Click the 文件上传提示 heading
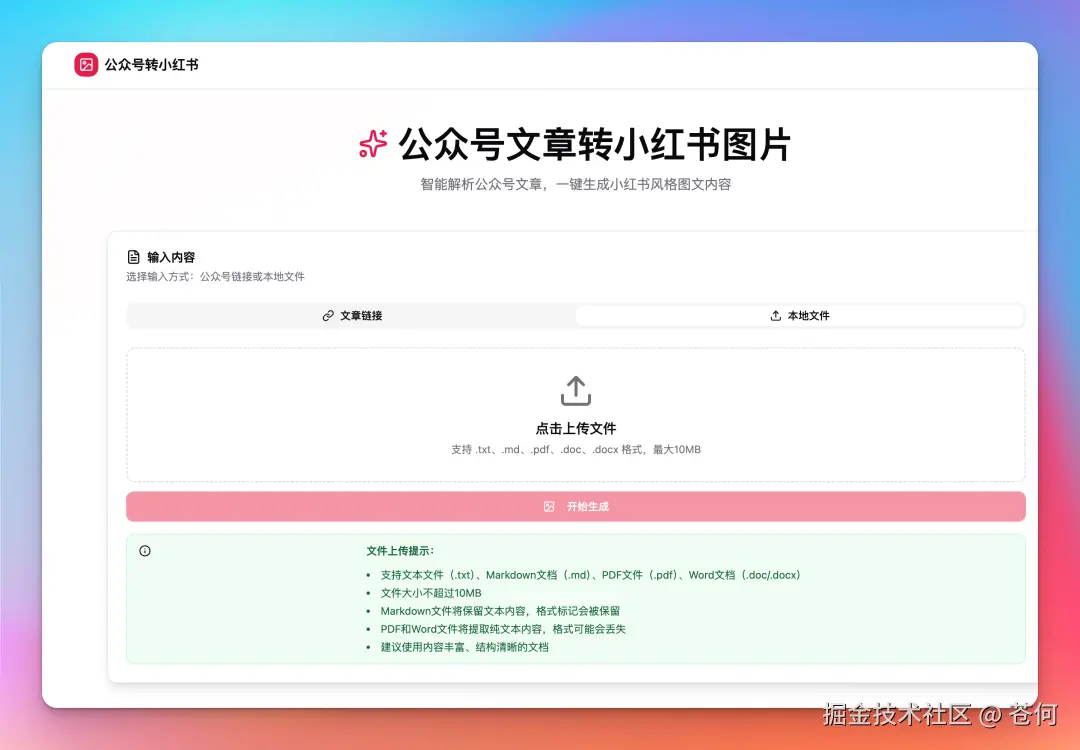The width and height of the screenshot is (1080, 750). tap(400, 551)
